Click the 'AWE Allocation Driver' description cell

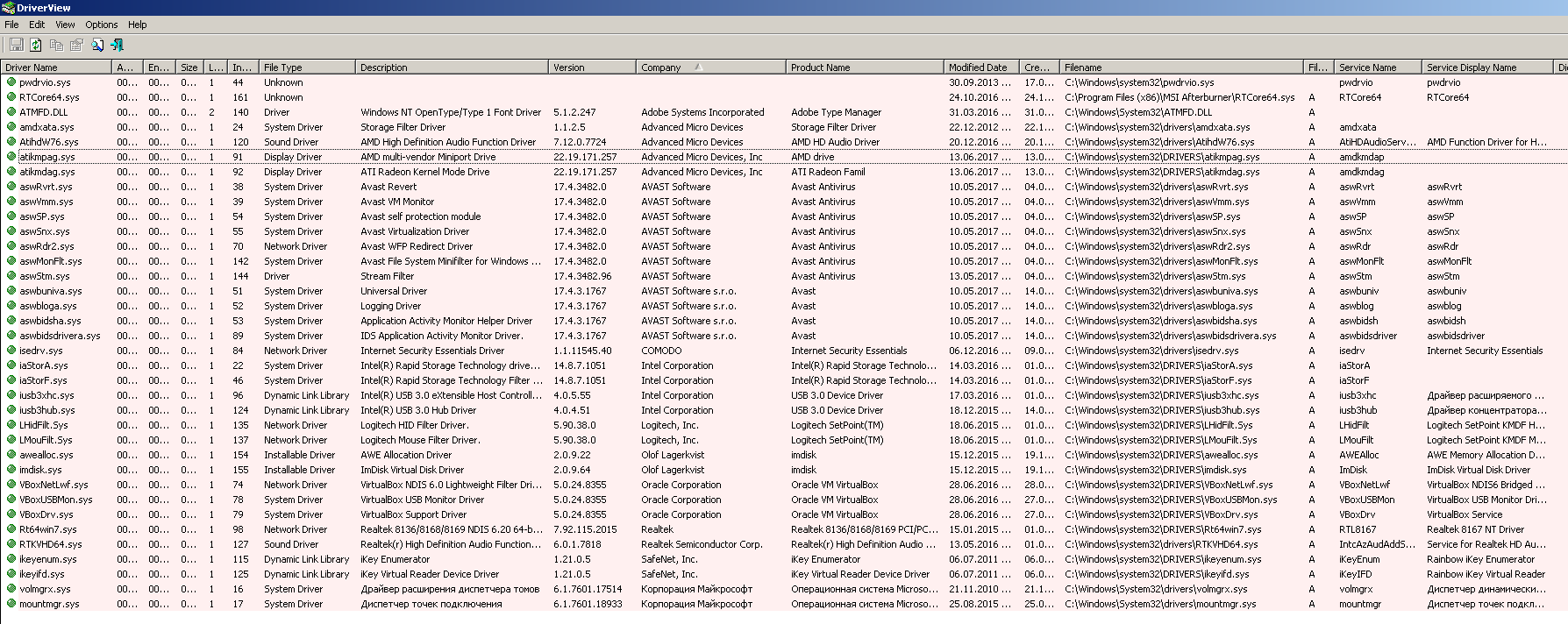406,455
